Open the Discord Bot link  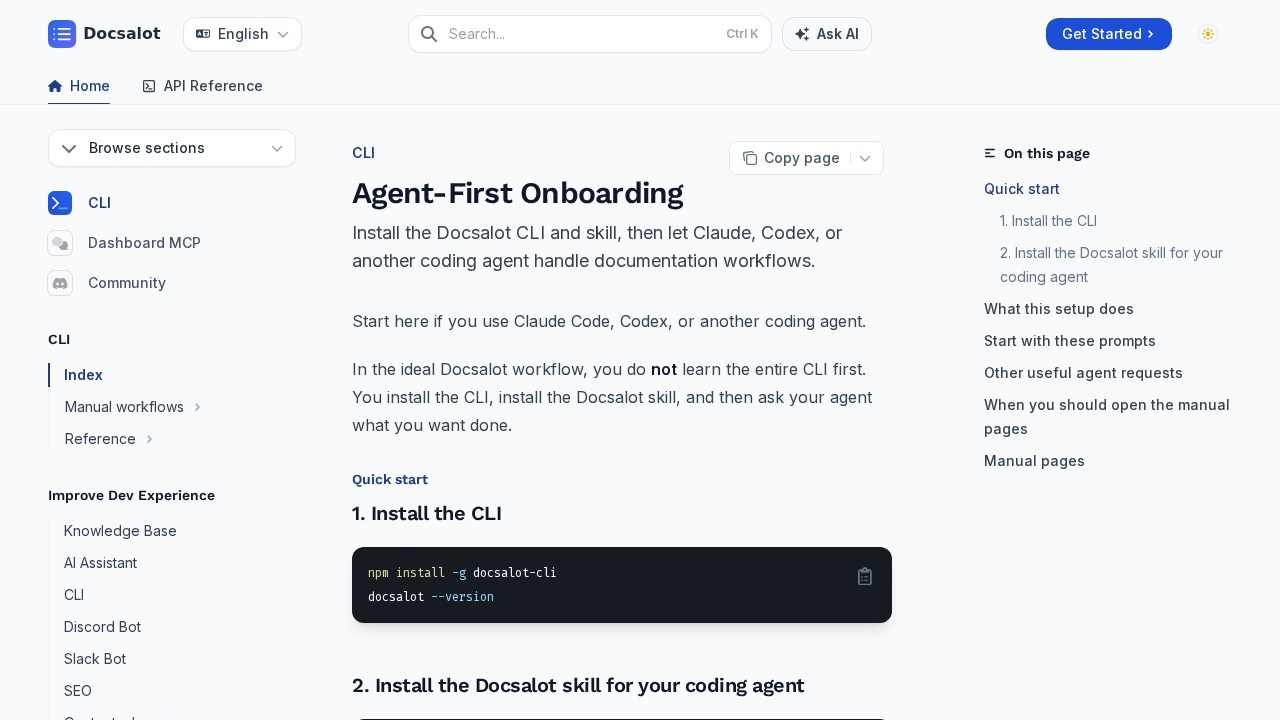pos(102,627)
